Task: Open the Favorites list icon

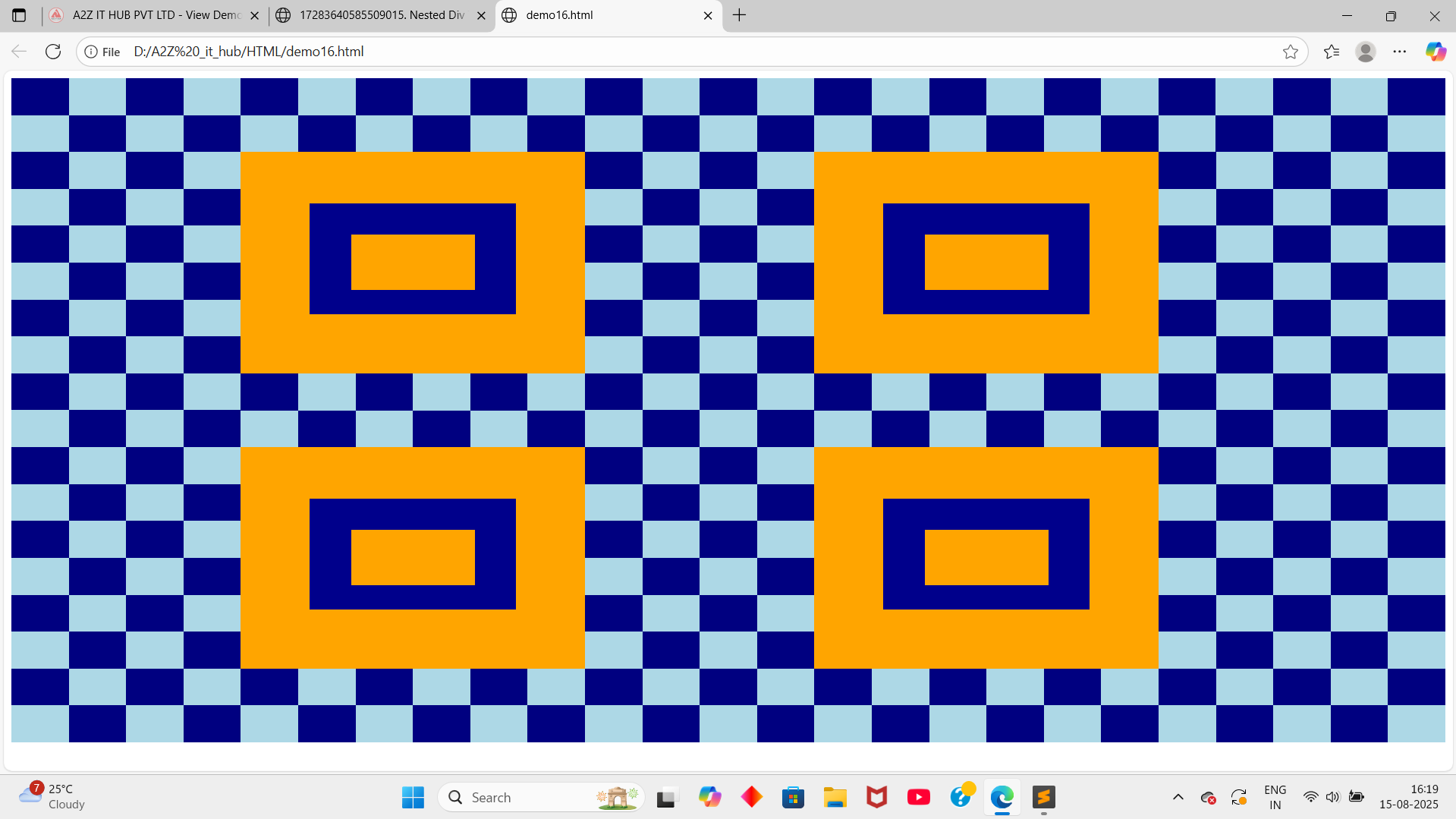Action: (x=1331, y=52)
